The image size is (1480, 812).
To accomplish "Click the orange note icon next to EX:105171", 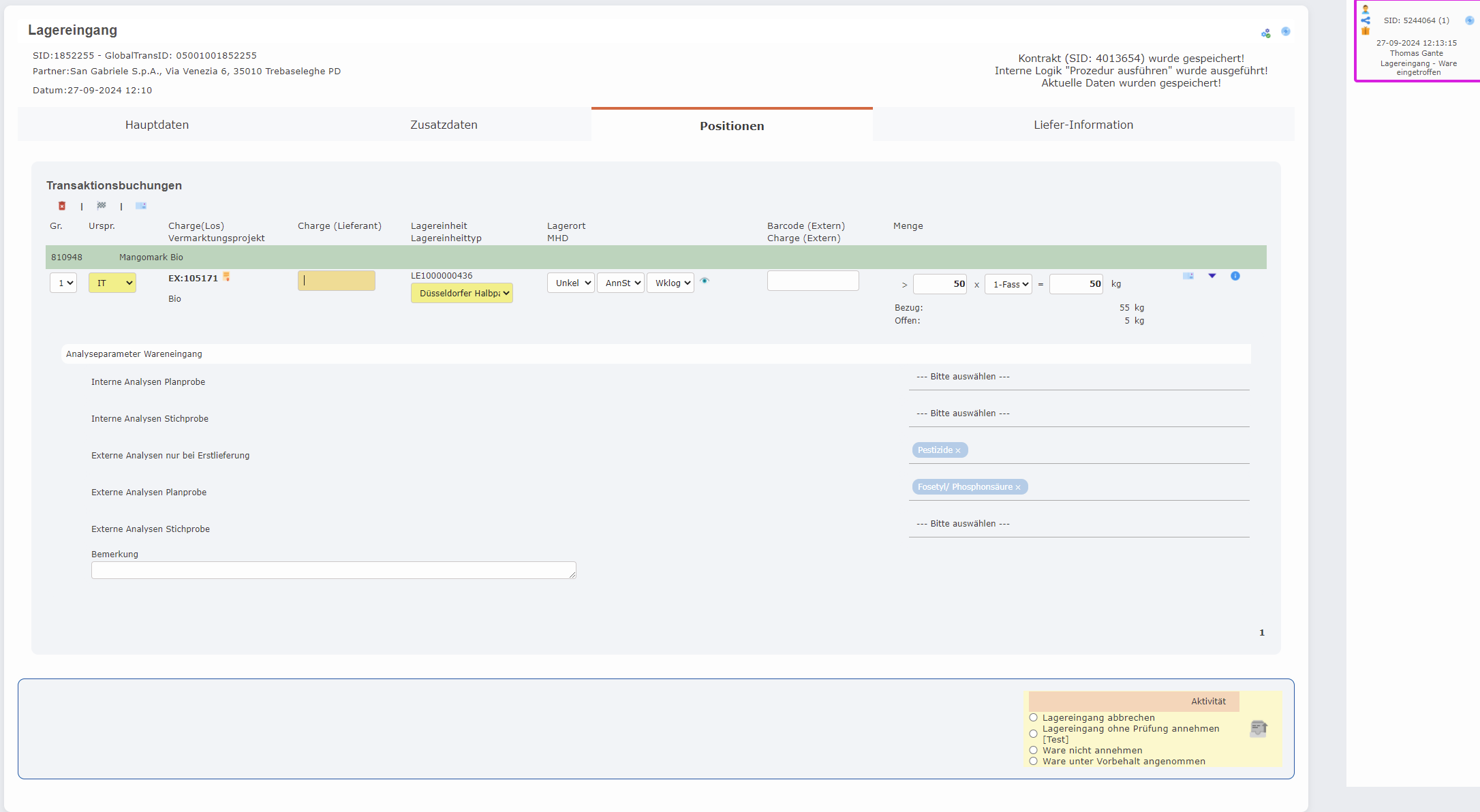I will 226,277.
